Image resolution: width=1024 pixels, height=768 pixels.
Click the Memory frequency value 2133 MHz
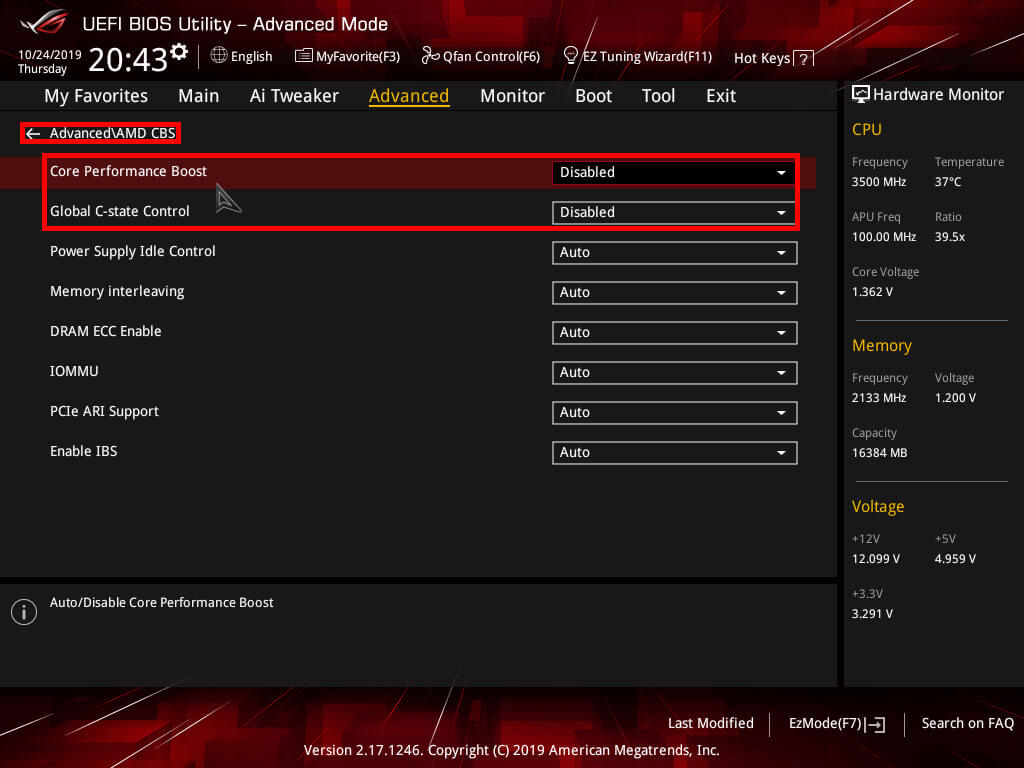[878, 398]
